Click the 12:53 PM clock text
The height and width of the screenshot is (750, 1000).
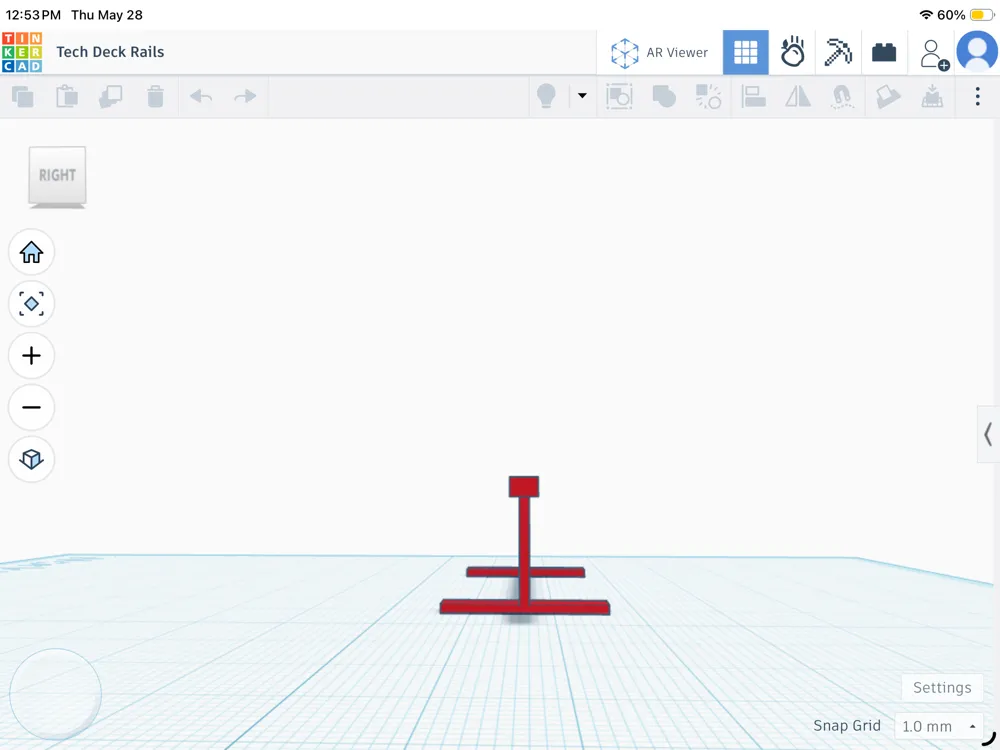pos(33,15)
